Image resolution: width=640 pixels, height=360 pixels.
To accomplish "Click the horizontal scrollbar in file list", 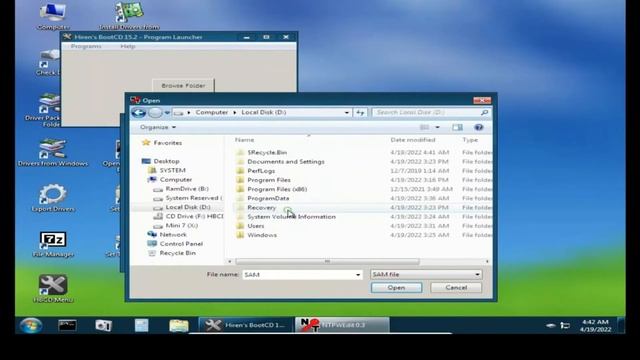I will 327,261.
